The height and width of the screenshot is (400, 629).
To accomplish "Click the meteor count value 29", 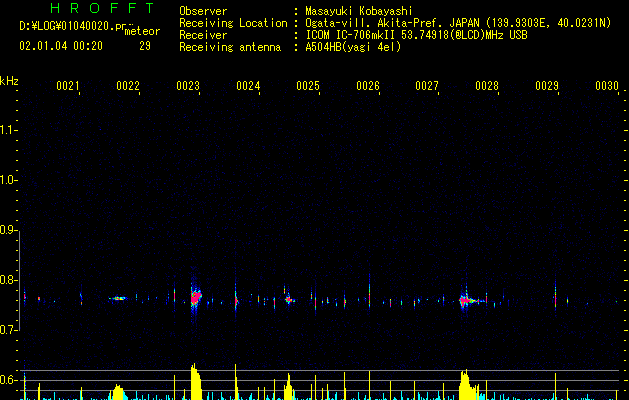I will (x=145, y=46).
